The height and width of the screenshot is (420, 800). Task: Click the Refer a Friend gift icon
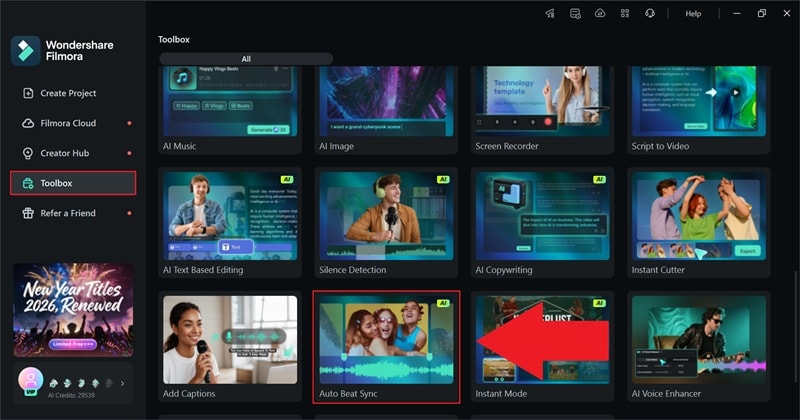(x=28, y=213)
